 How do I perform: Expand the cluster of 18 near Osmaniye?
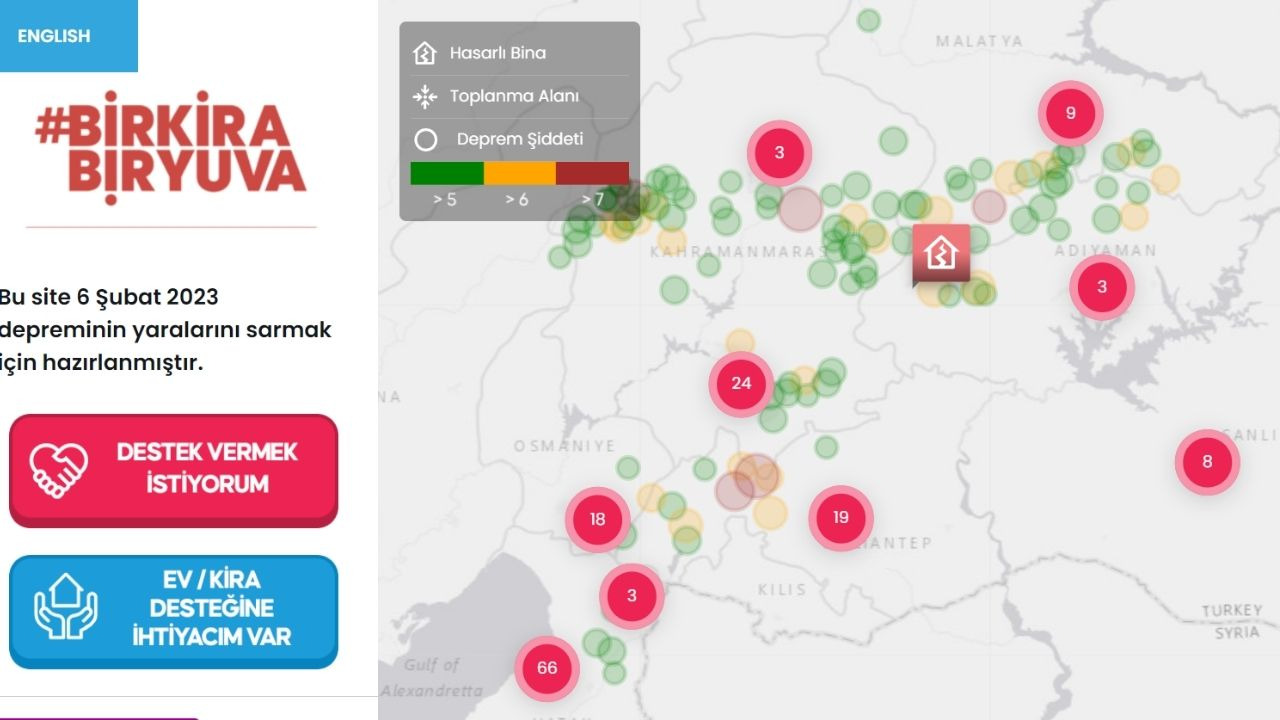coord(597,519)
